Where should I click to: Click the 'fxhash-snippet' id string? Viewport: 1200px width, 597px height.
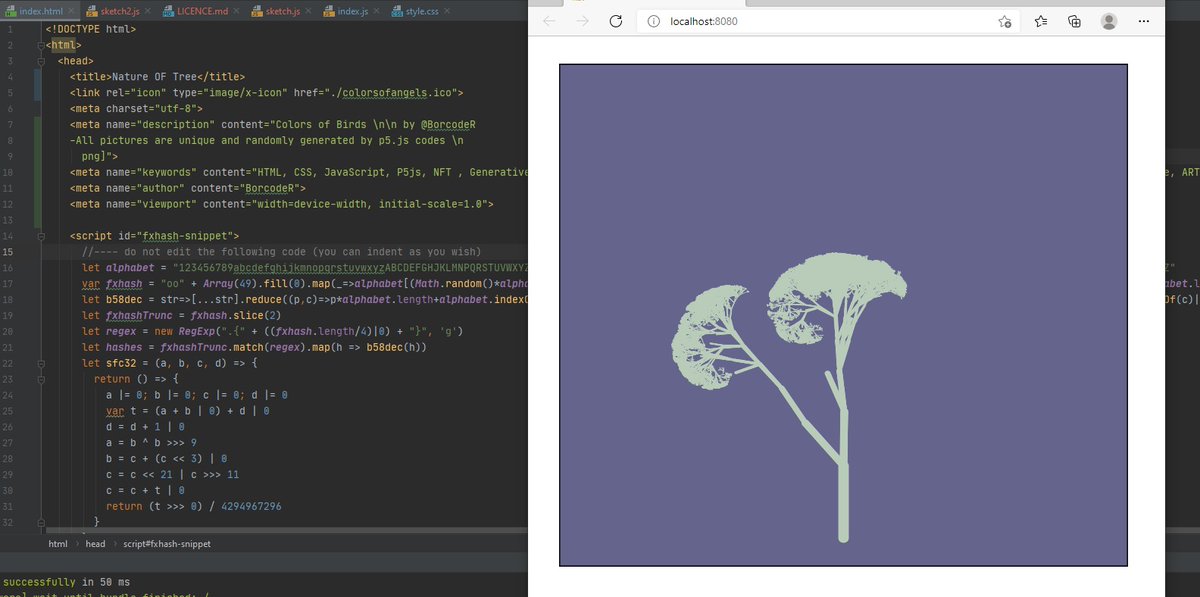pyautogui.click(x=186, y=235)
